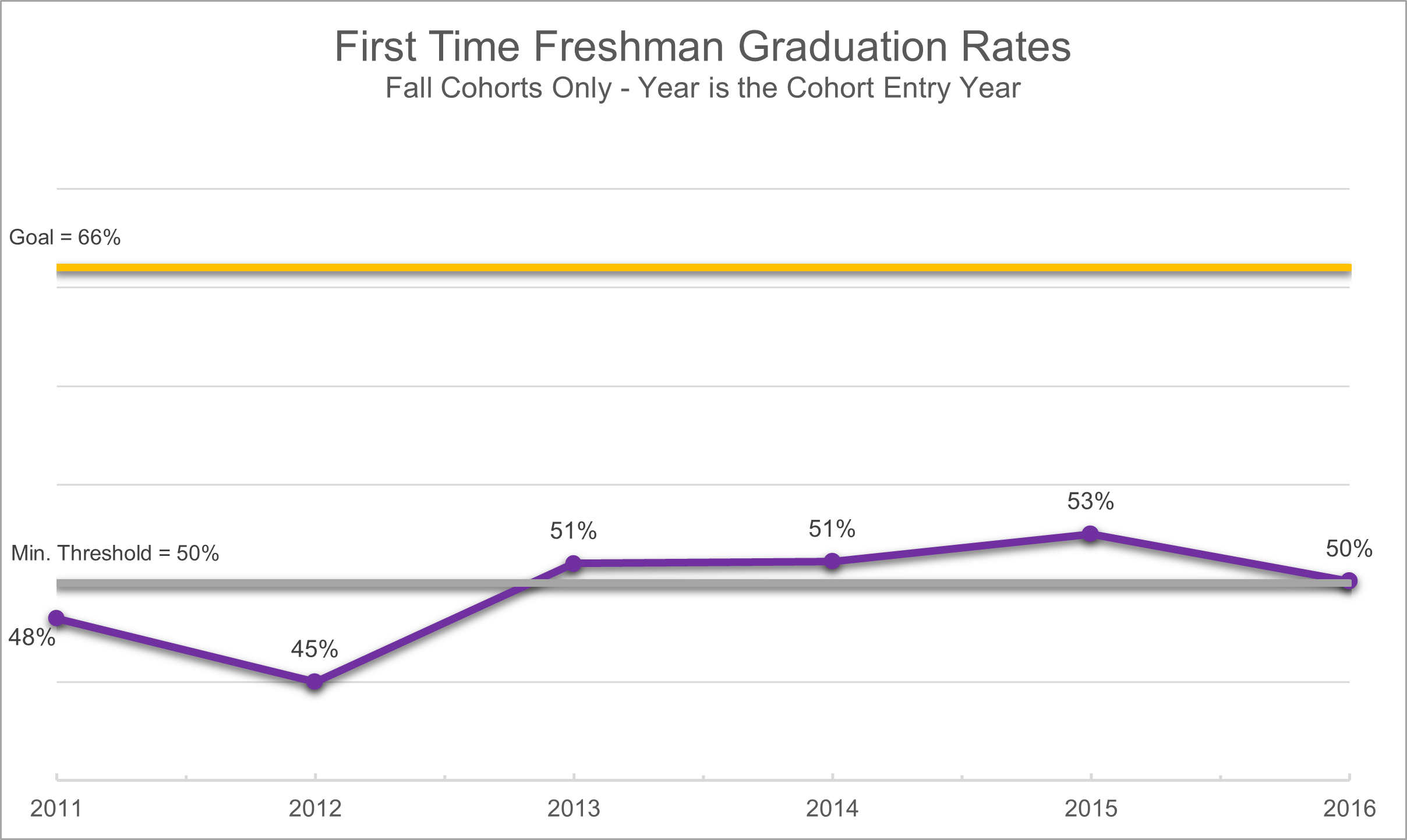Image resolution: width=1407 pixels, height=840 pixels.
Task: Click the 2013 purple data point
Action: [x=574, y=563]
